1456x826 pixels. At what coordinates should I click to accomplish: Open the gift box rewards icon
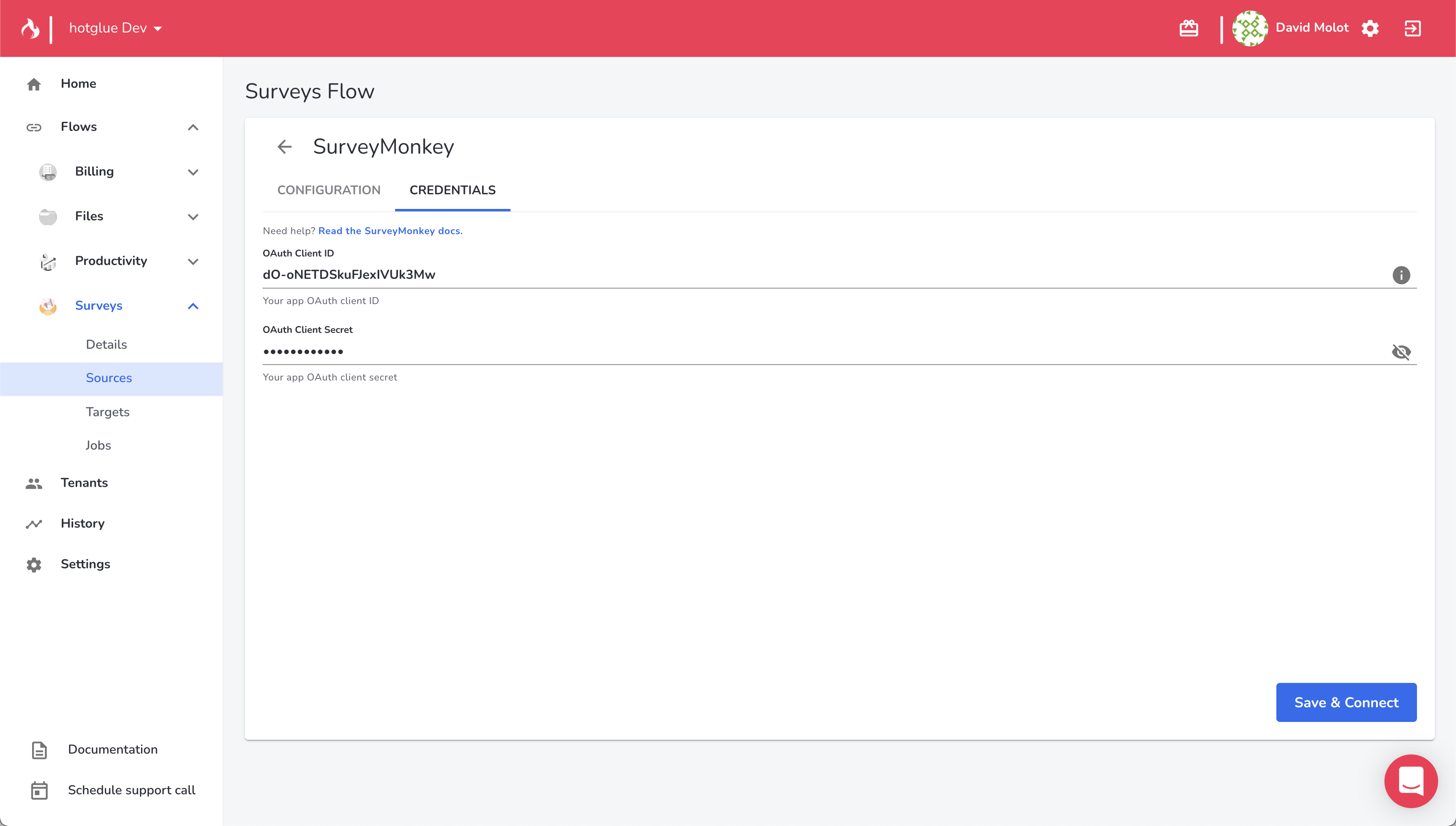click(1188, 28)
